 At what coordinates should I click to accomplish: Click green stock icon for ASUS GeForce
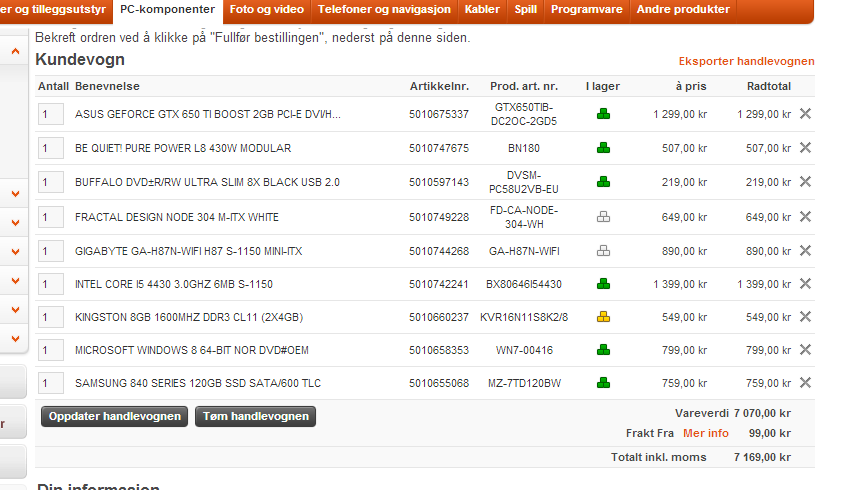pos(603,114)
